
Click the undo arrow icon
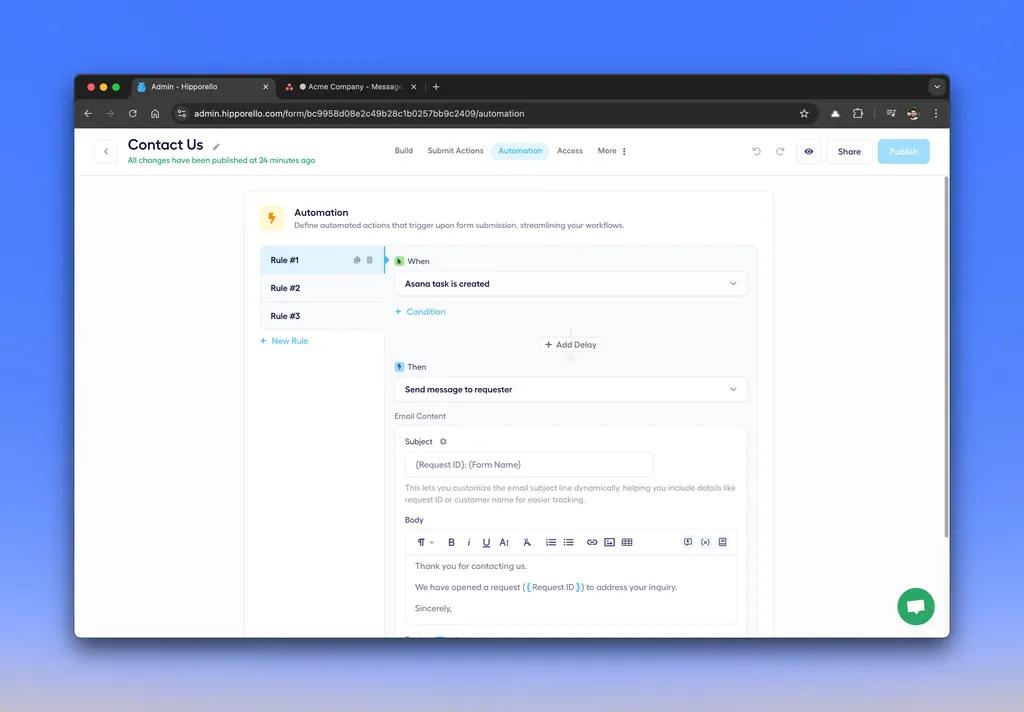pos(756,152)
